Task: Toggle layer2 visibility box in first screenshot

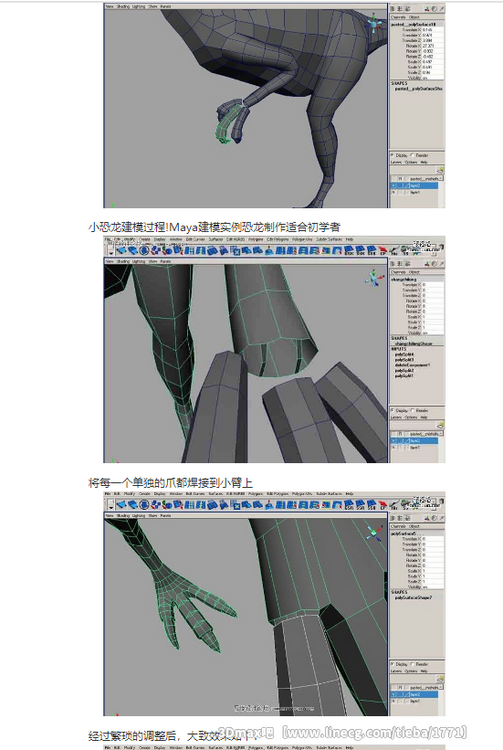Action: click(394, 185)
